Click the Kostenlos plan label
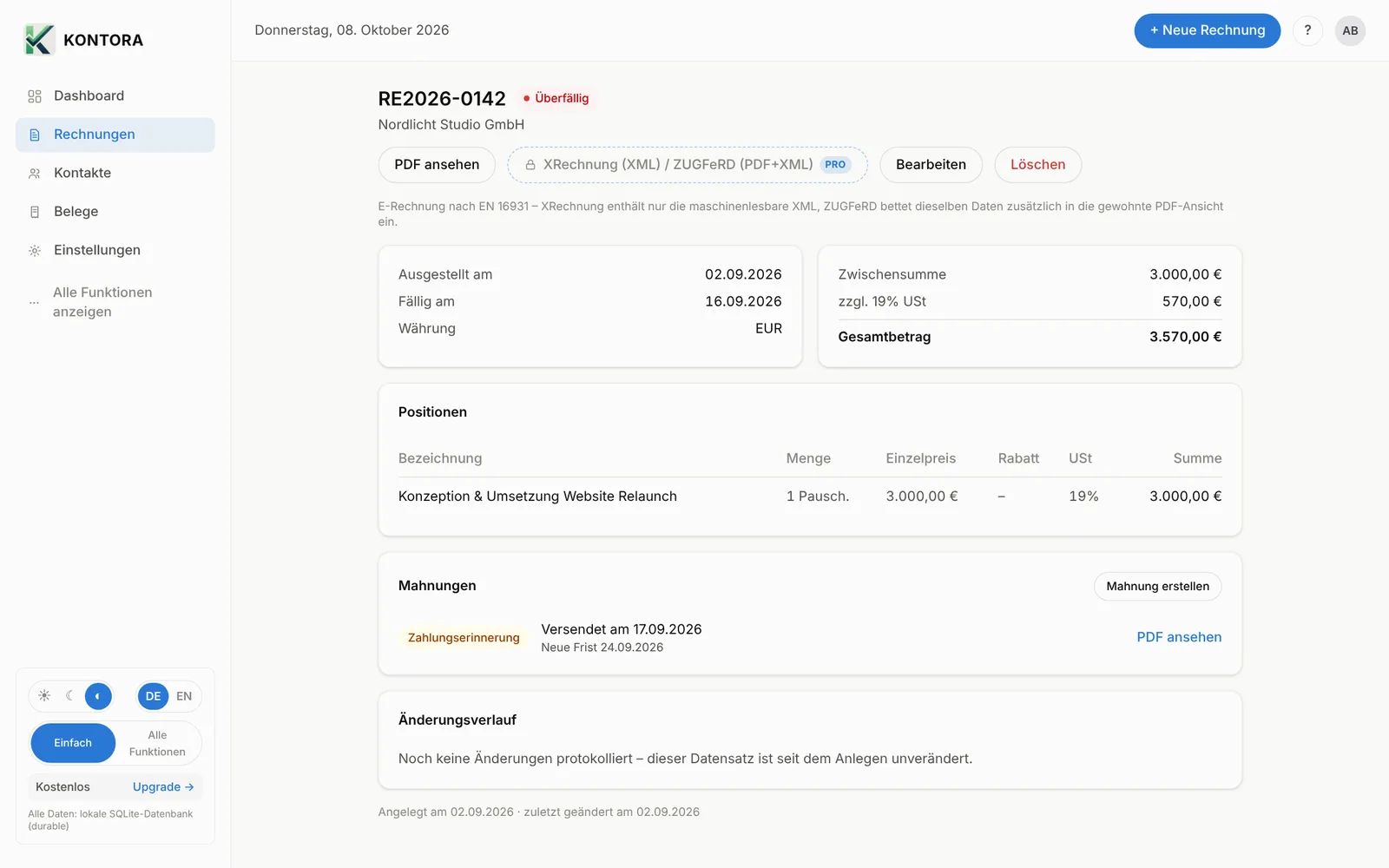1389x868 pixels. pyautogui.click(x=63, y=787)
